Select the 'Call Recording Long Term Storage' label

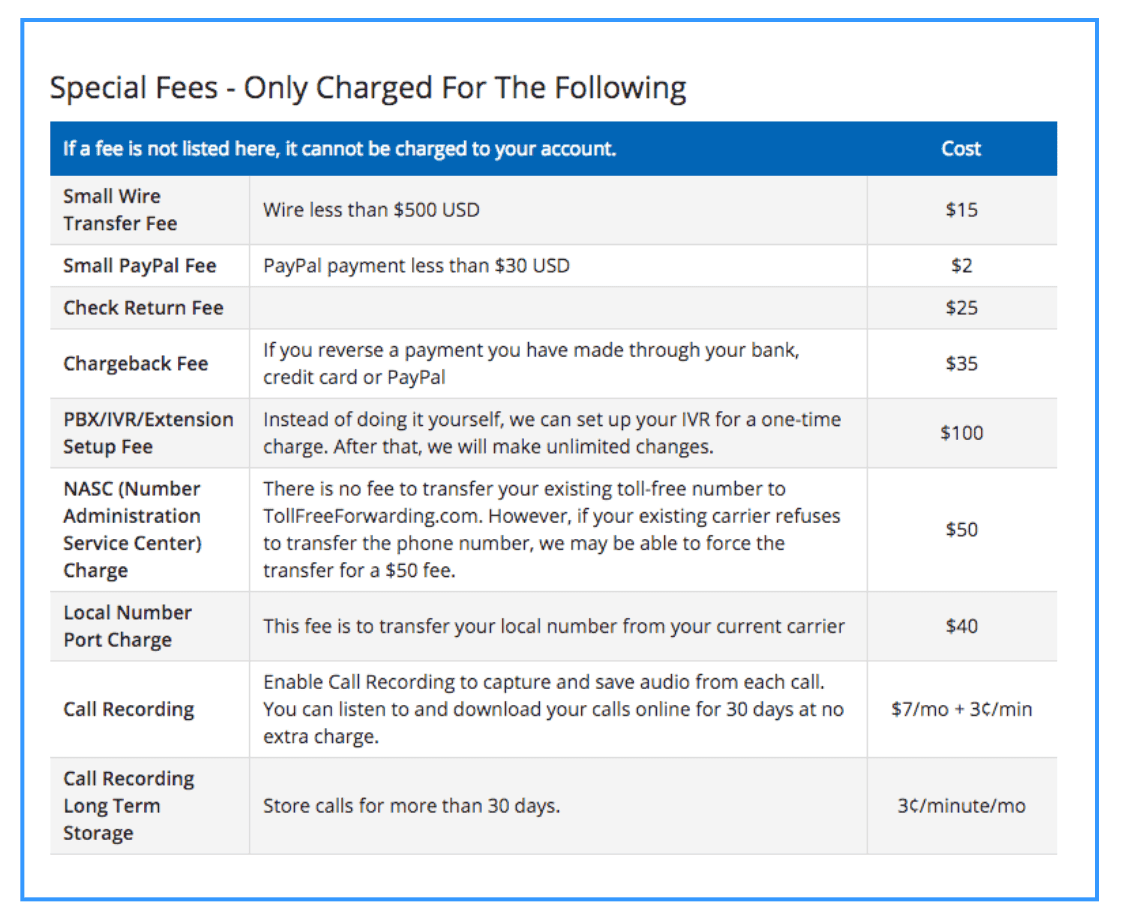128,806
